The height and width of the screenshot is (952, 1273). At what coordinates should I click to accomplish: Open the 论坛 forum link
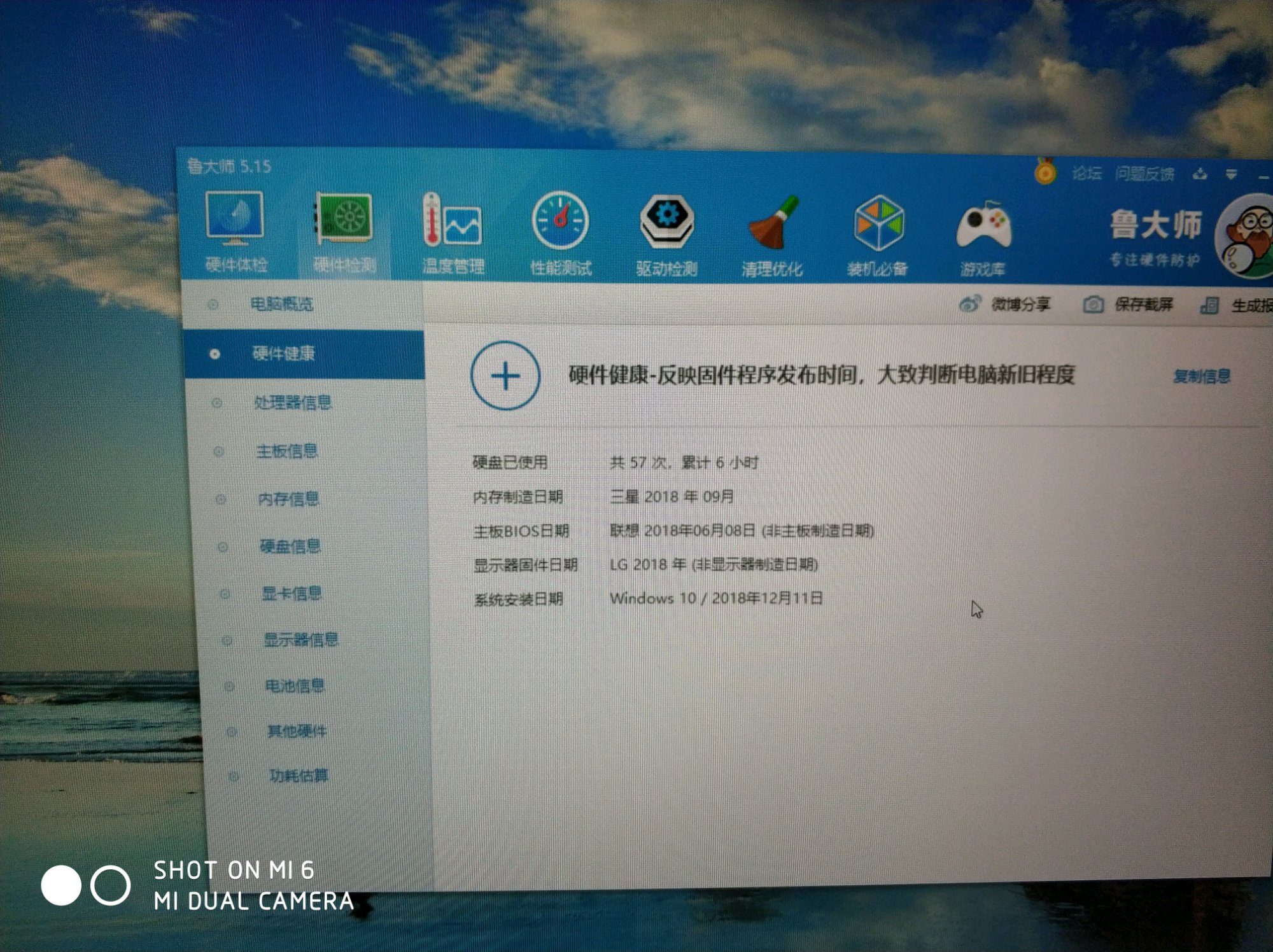point(1086,173)
